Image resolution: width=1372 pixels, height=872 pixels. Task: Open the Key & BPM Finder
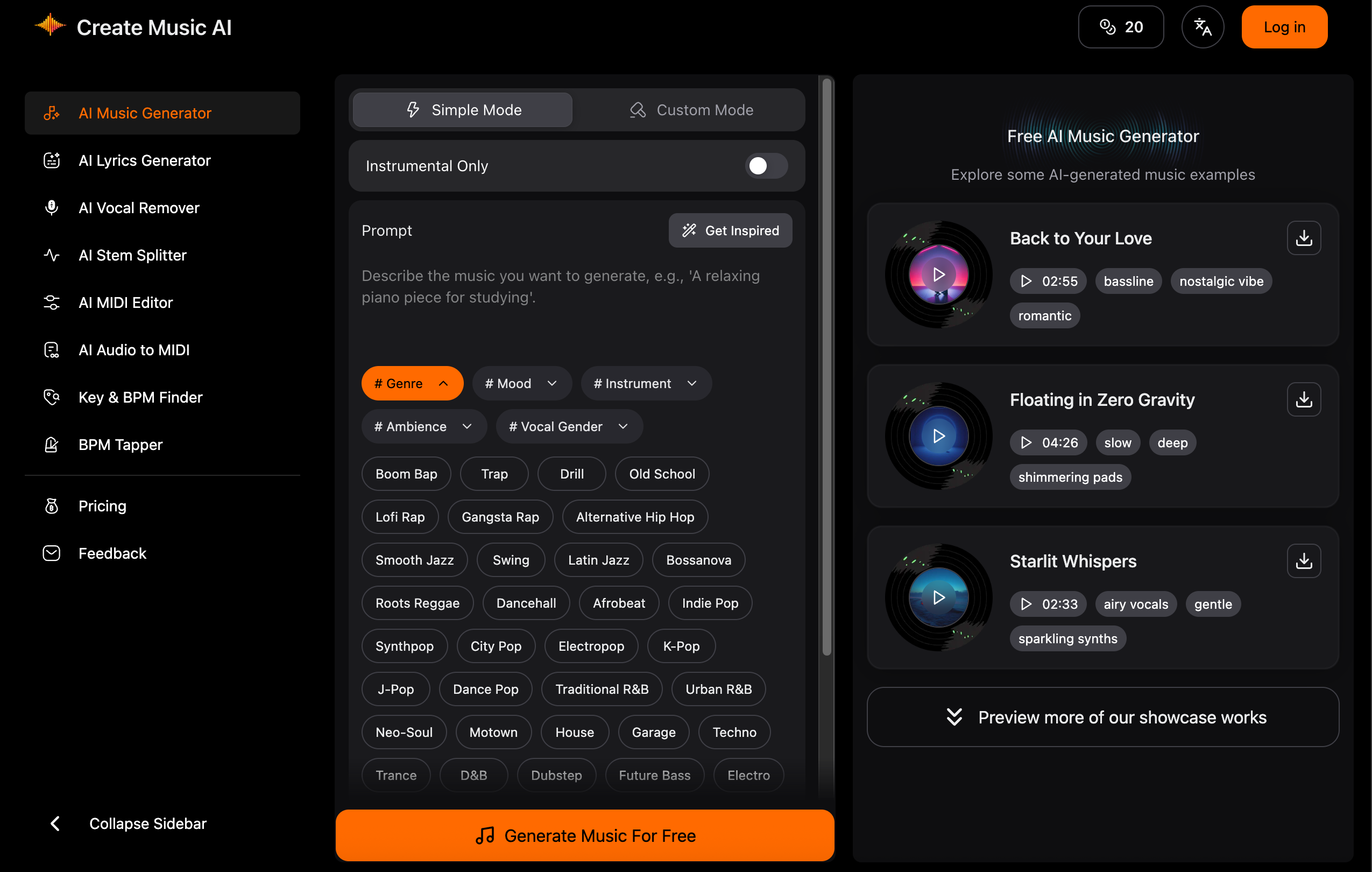click(x=140, y=397)
